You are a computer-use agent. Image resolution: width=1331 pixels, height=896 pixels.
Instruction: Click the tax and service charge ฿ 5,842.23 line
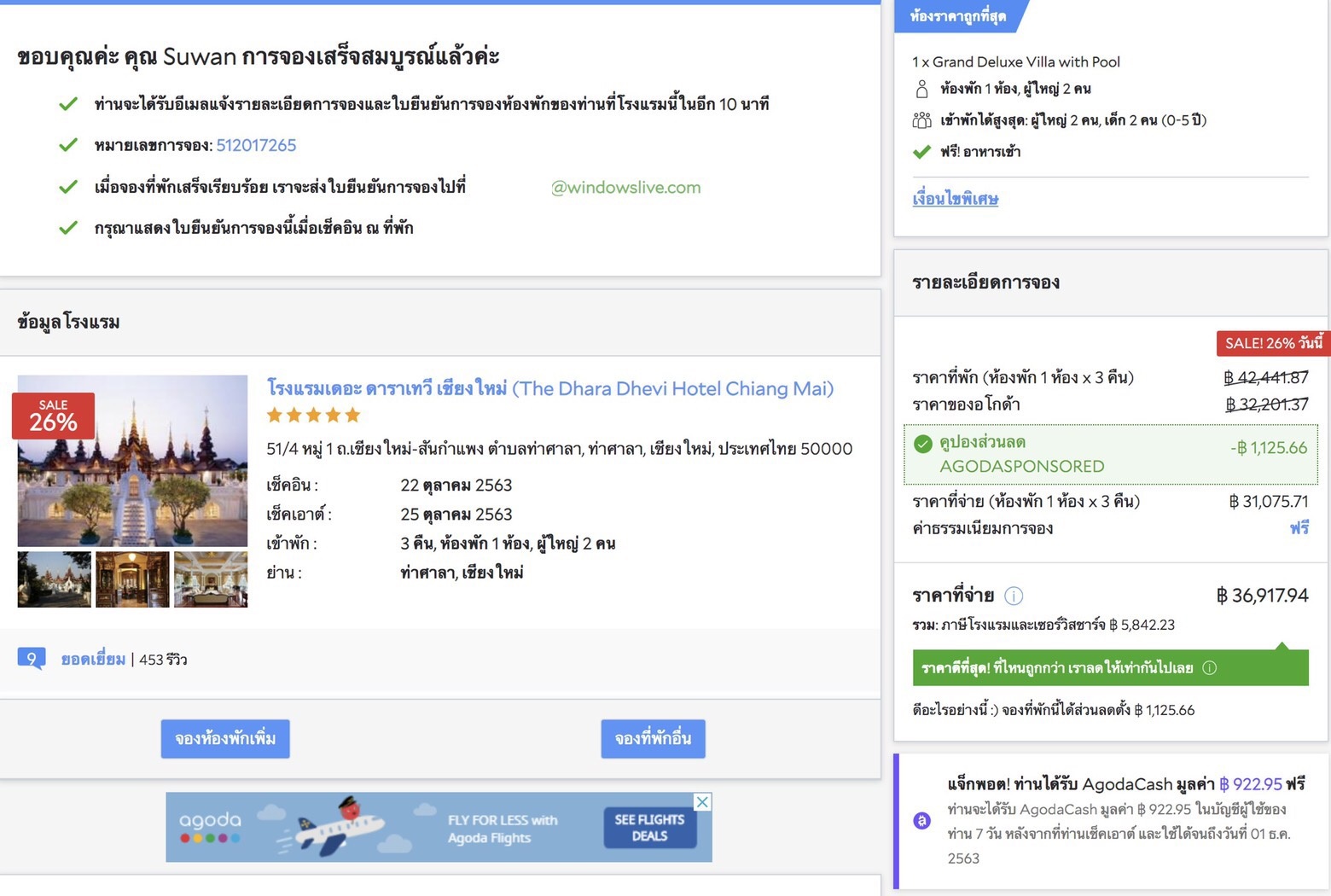1043,625
